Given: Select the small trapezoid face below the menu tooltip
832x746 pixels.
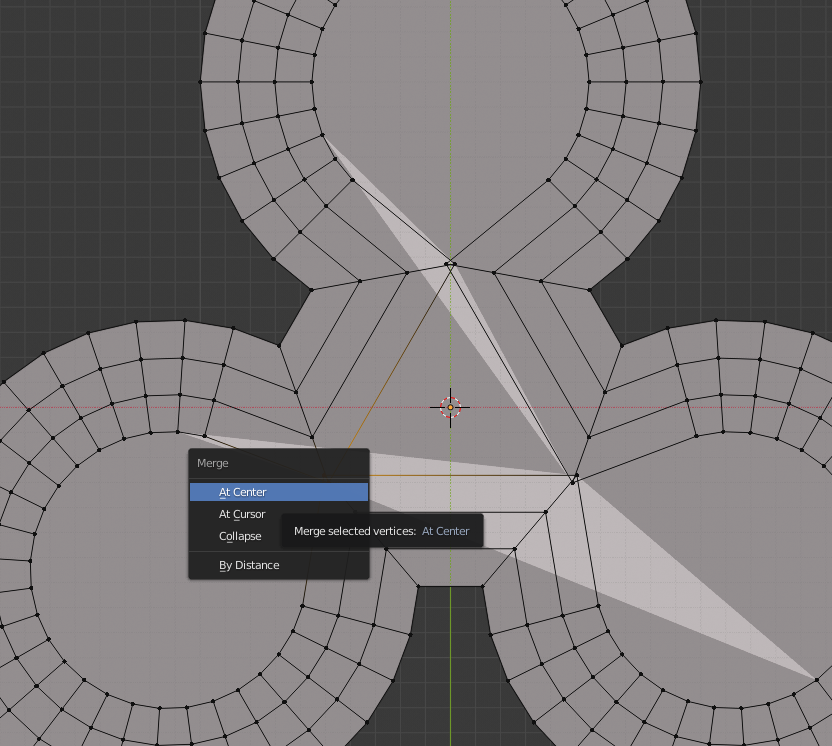Looking at the screenshot, I should point(450,566).
